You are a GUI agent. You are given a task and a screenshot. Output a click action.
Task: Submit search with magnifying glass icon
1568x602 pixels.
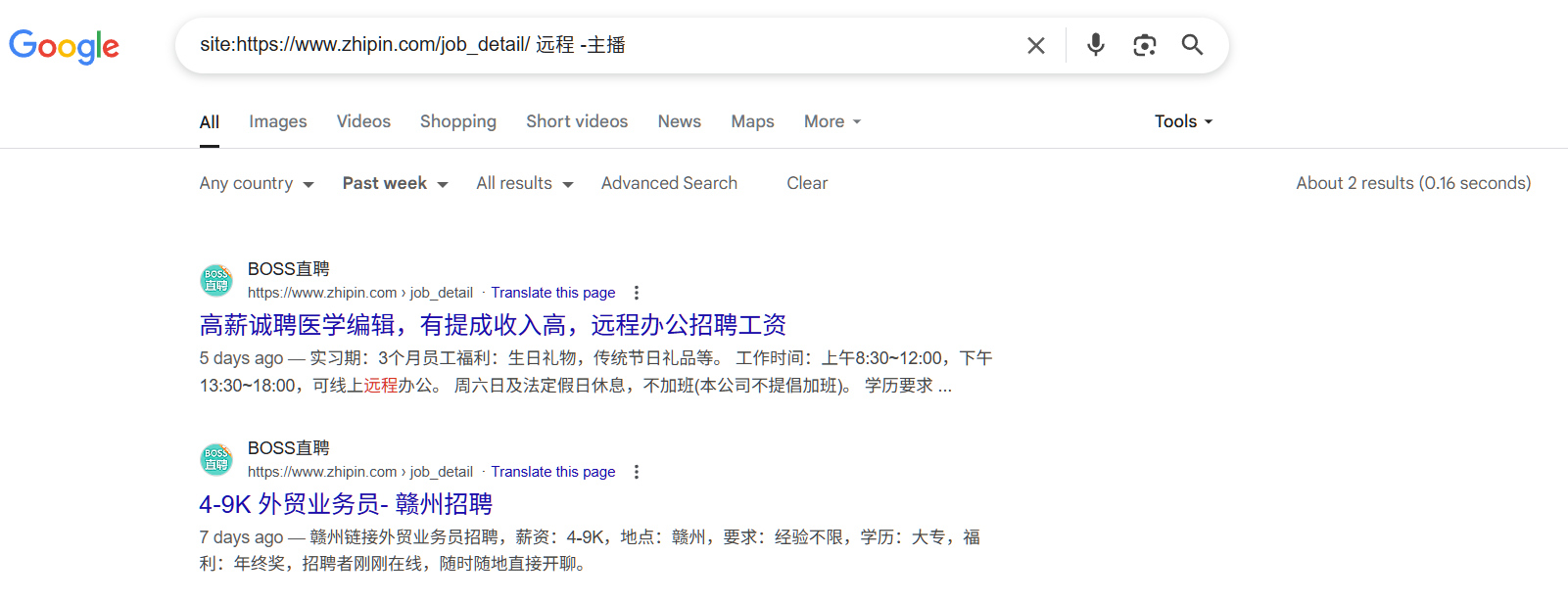click(x=1192, y=45)
